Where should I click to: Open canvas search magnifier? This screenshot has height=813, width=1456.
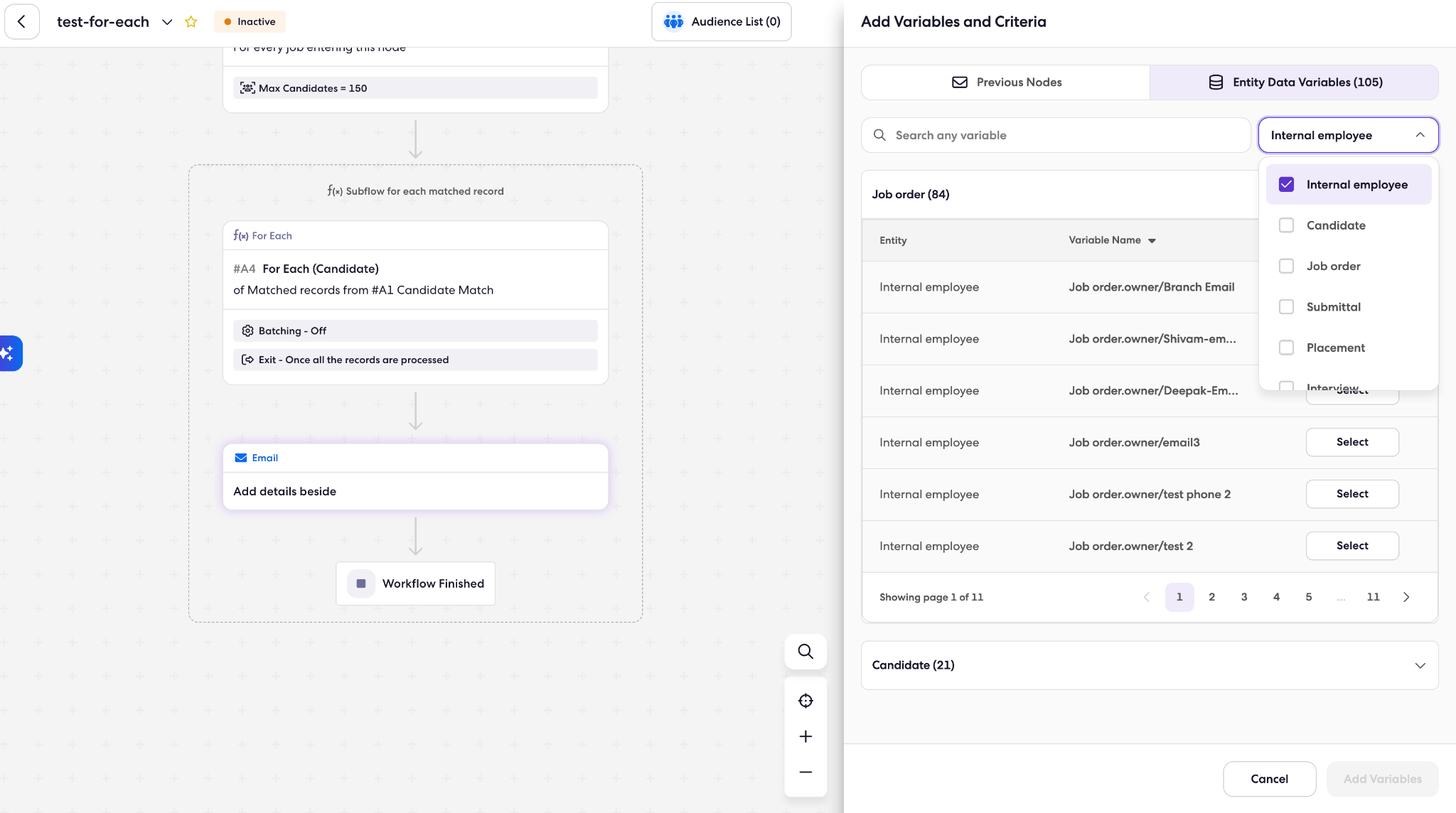(805, 652)
